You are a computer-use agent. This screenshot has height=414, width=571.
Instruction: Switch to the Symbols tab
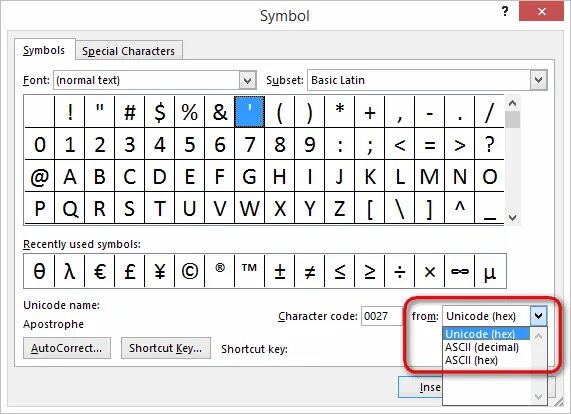44,50
